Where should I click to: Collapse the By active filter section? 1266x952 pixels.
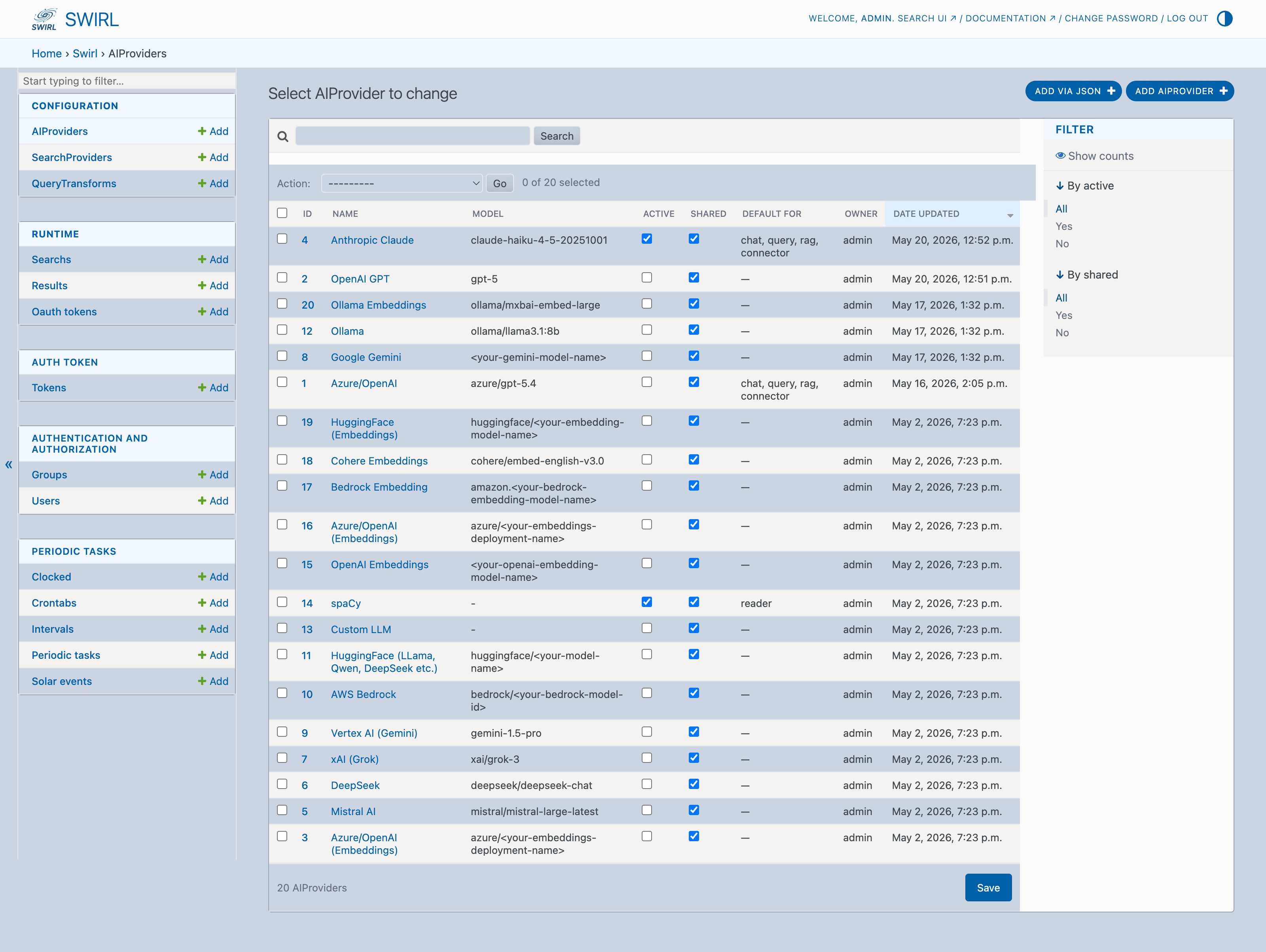point(1084,186)
